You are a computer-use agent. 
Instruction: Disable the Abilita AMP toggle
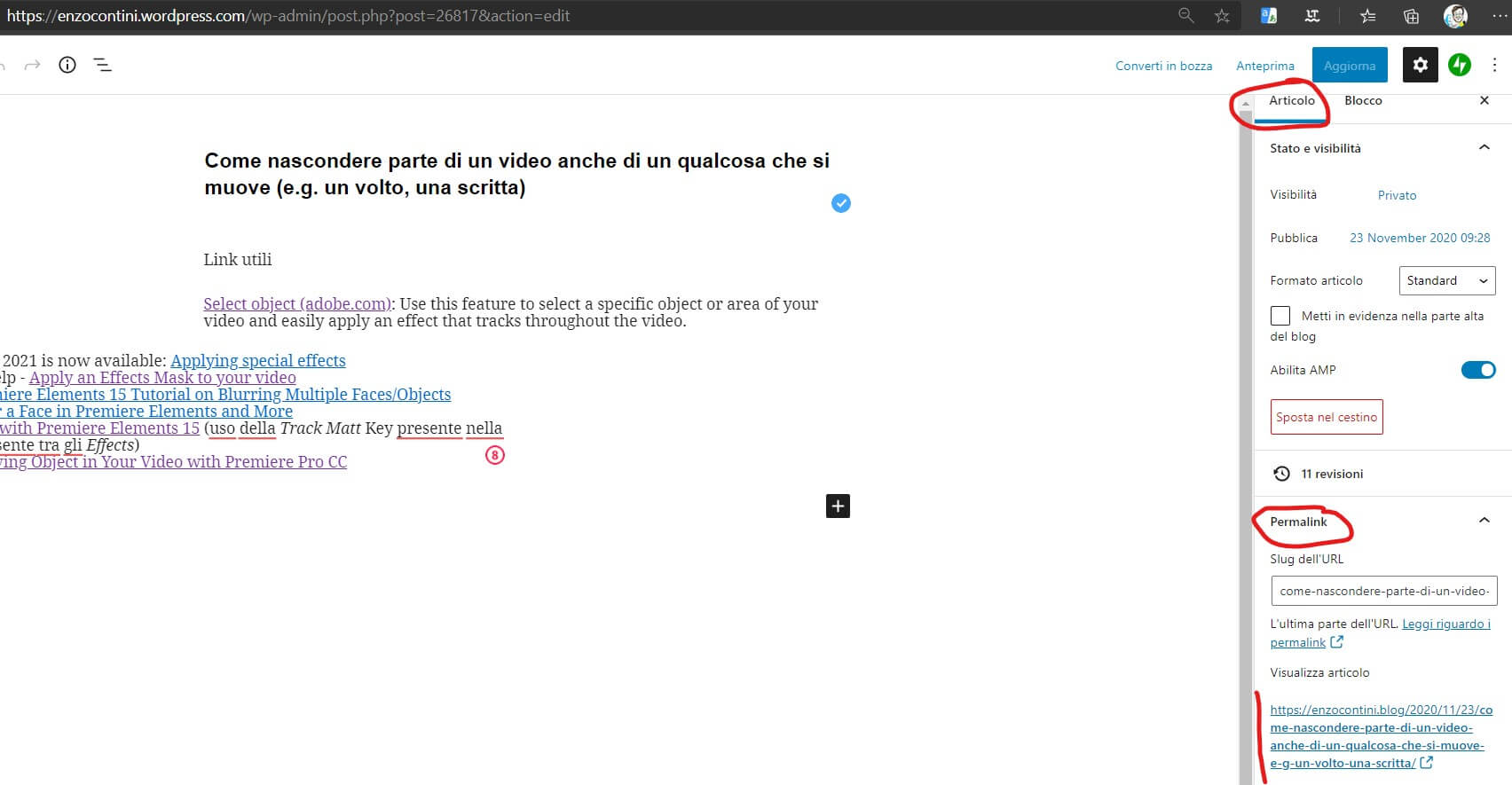1477,370
